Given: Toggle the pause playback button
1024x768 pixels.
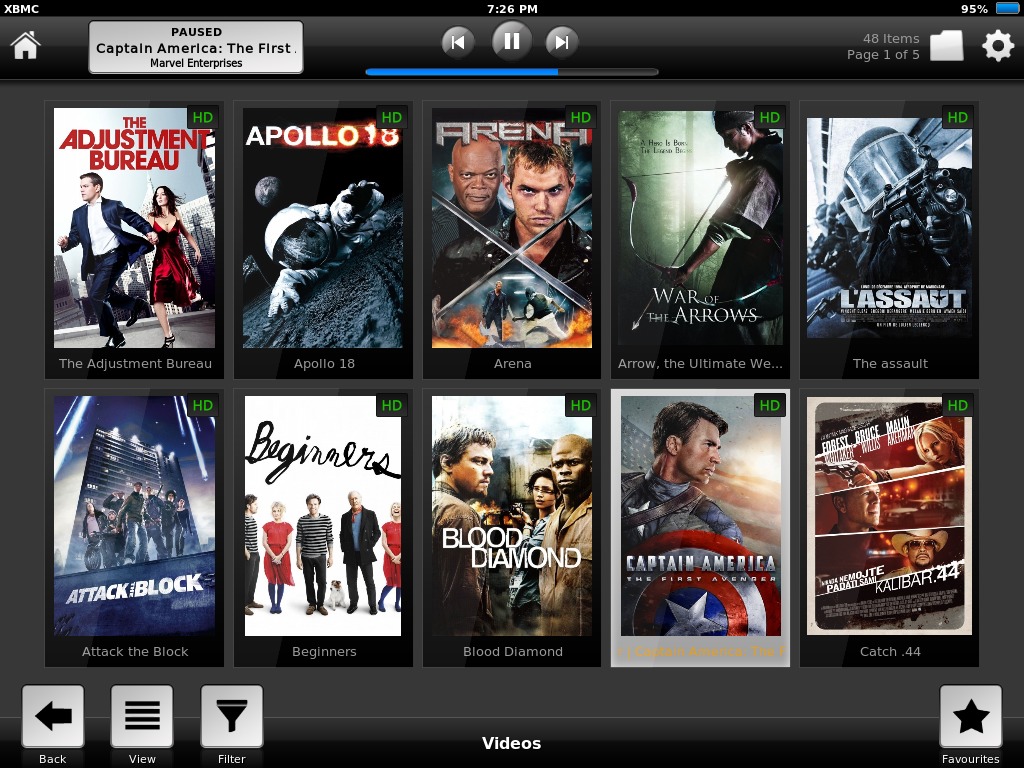Looking at the screenshot, I should pyautogui.click(x=511, y=41).
